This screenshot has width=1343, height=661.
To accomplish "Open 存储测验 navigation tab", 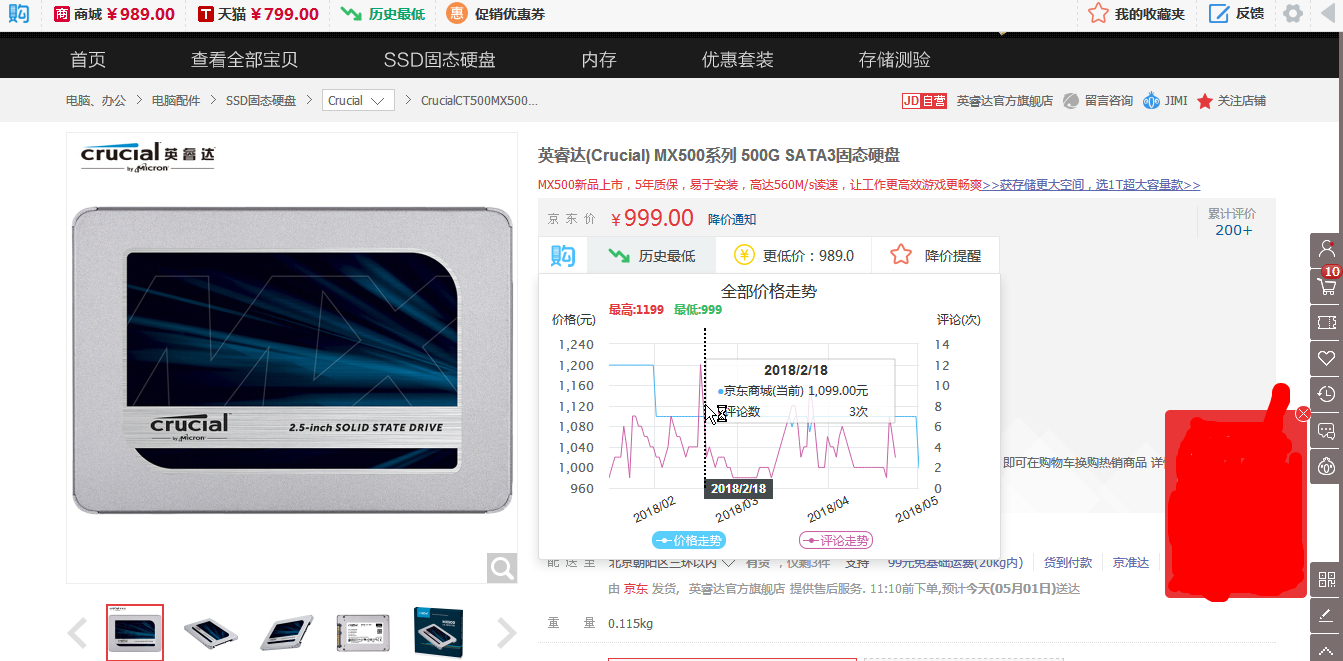I will click(x=895, y=60).
